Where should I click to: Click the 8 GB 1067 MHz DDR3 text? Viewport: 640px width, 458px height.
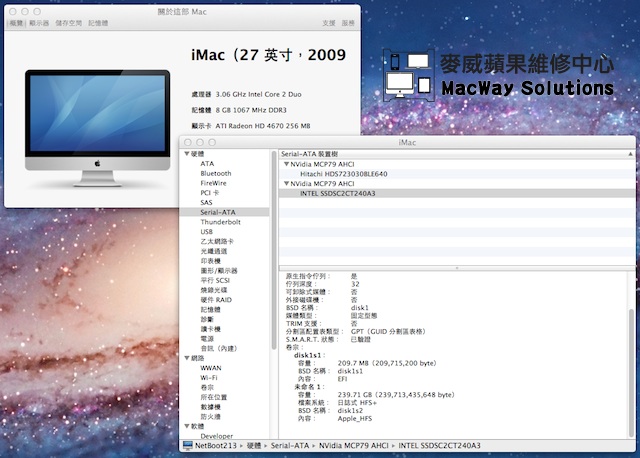point(251,110)
